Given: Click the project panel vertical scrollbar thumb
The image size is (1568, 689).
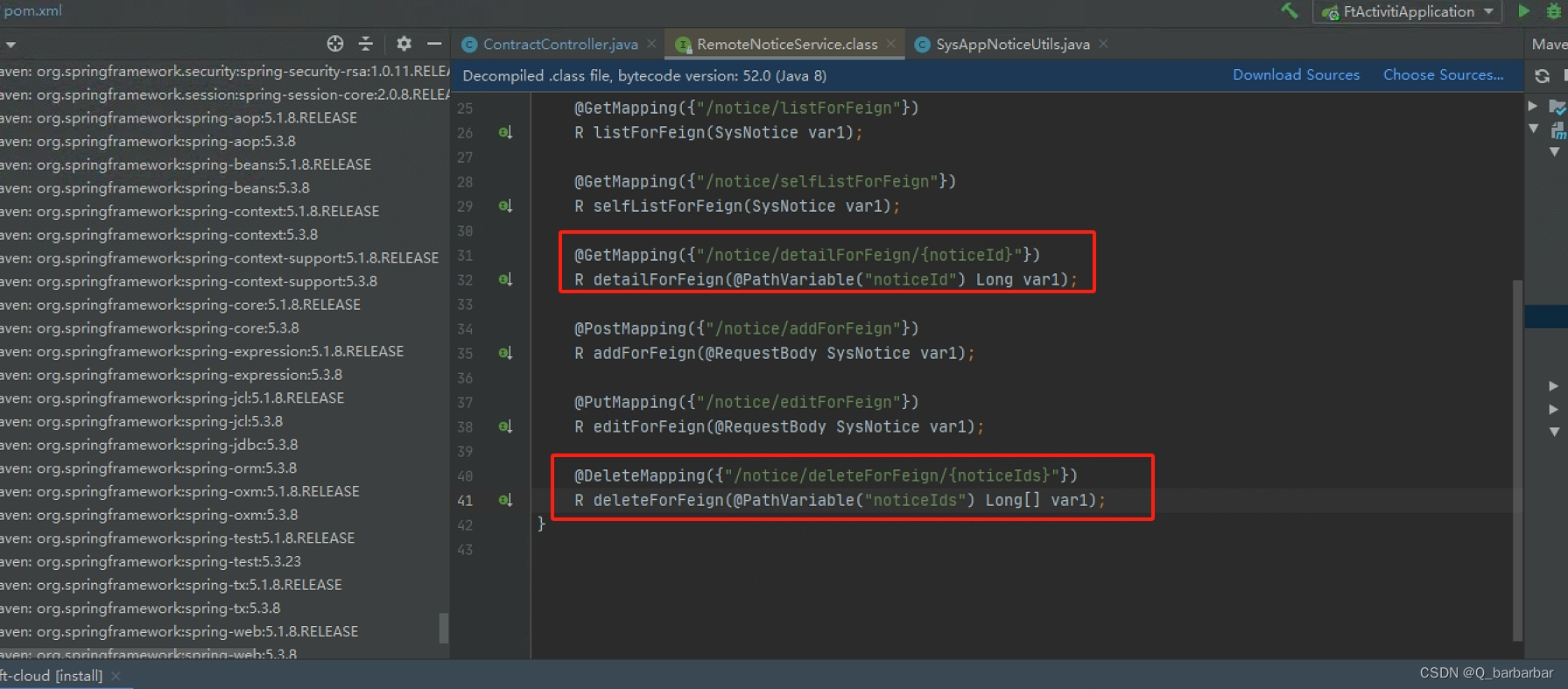Looking at the screenshot, I should point(443,628).
